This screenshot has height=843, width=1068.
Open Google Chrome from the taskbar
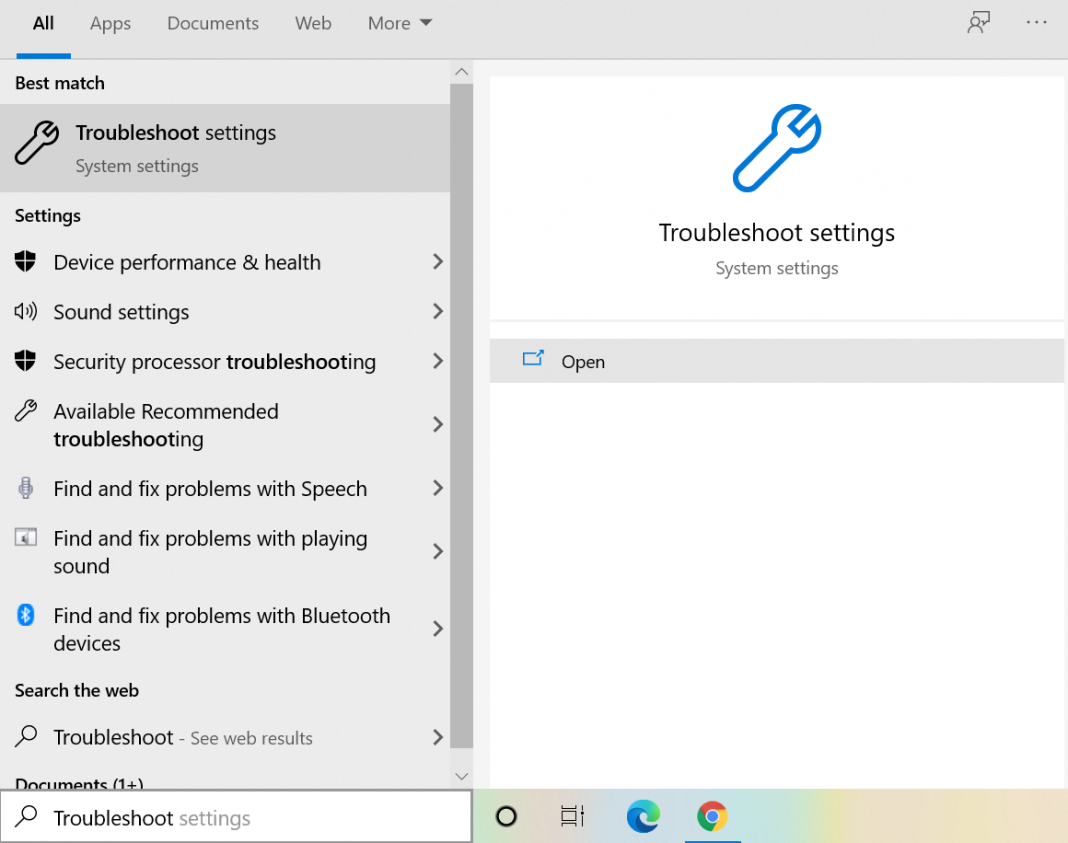click(x=712, y=816)
